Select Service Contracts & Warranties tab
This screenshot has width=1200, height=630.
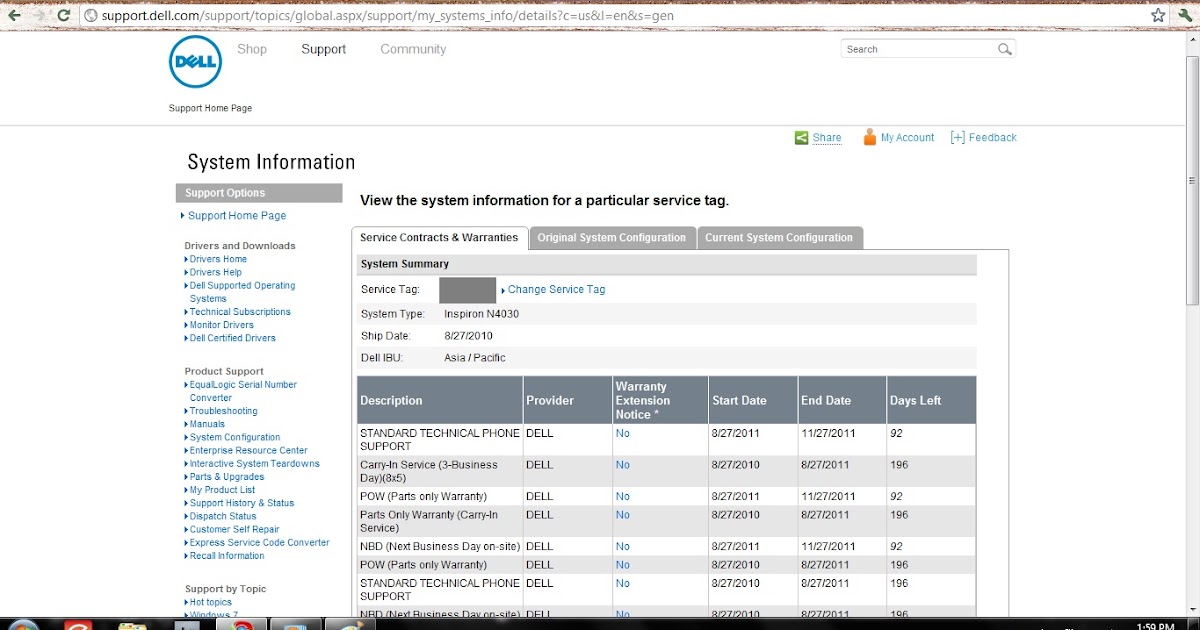(x=439, y=238)
